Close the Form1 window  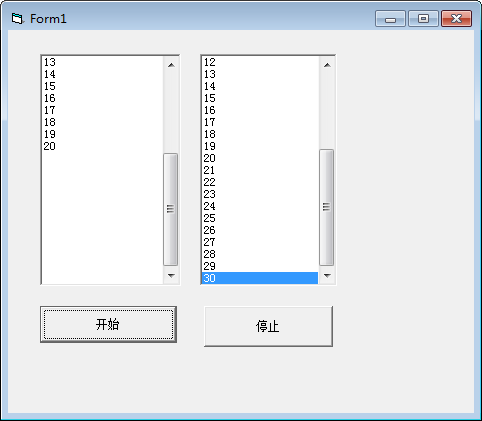click(456, 18)
